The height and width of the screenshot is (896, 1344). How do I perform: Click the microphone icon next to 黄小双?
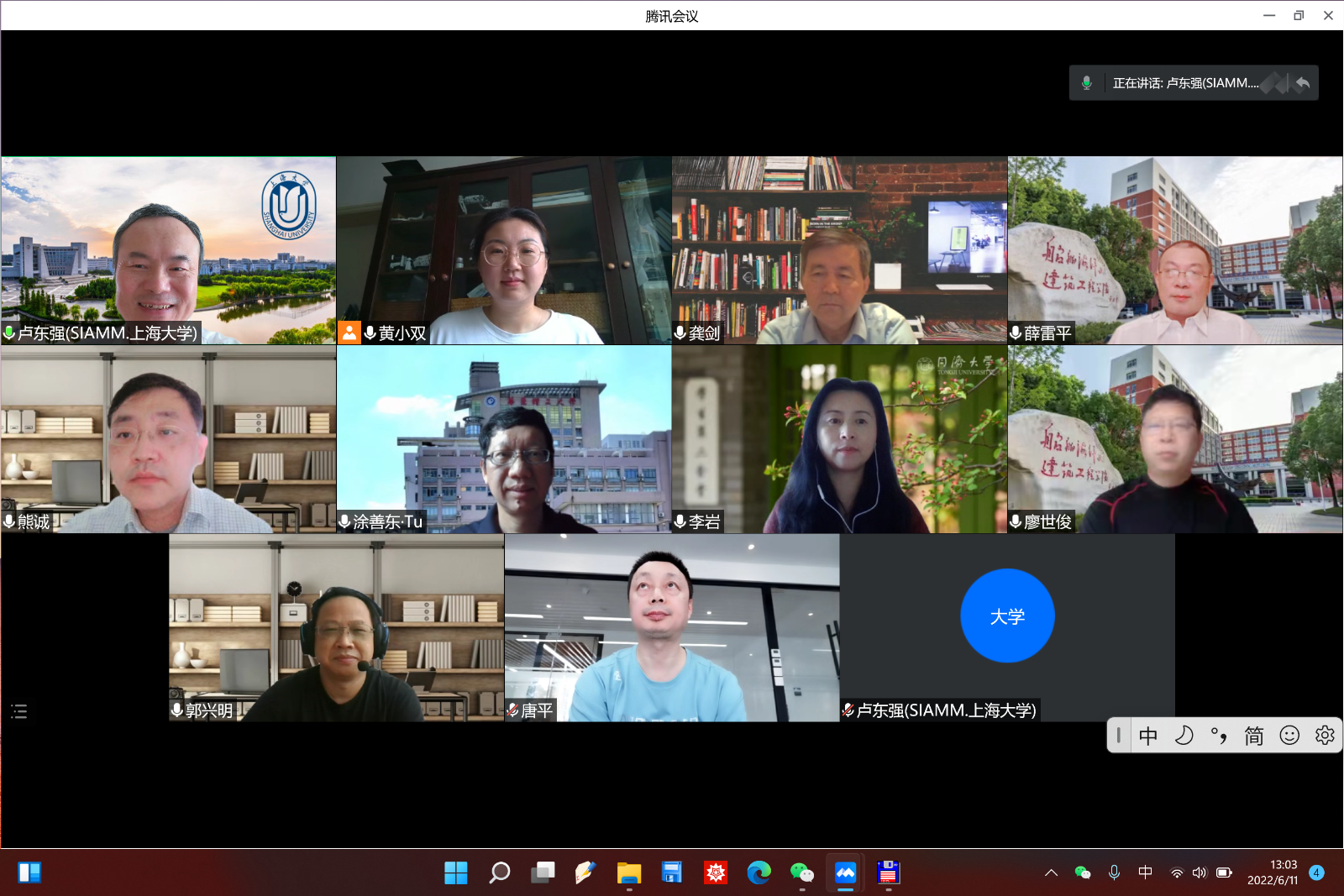(x=370, y=333)
